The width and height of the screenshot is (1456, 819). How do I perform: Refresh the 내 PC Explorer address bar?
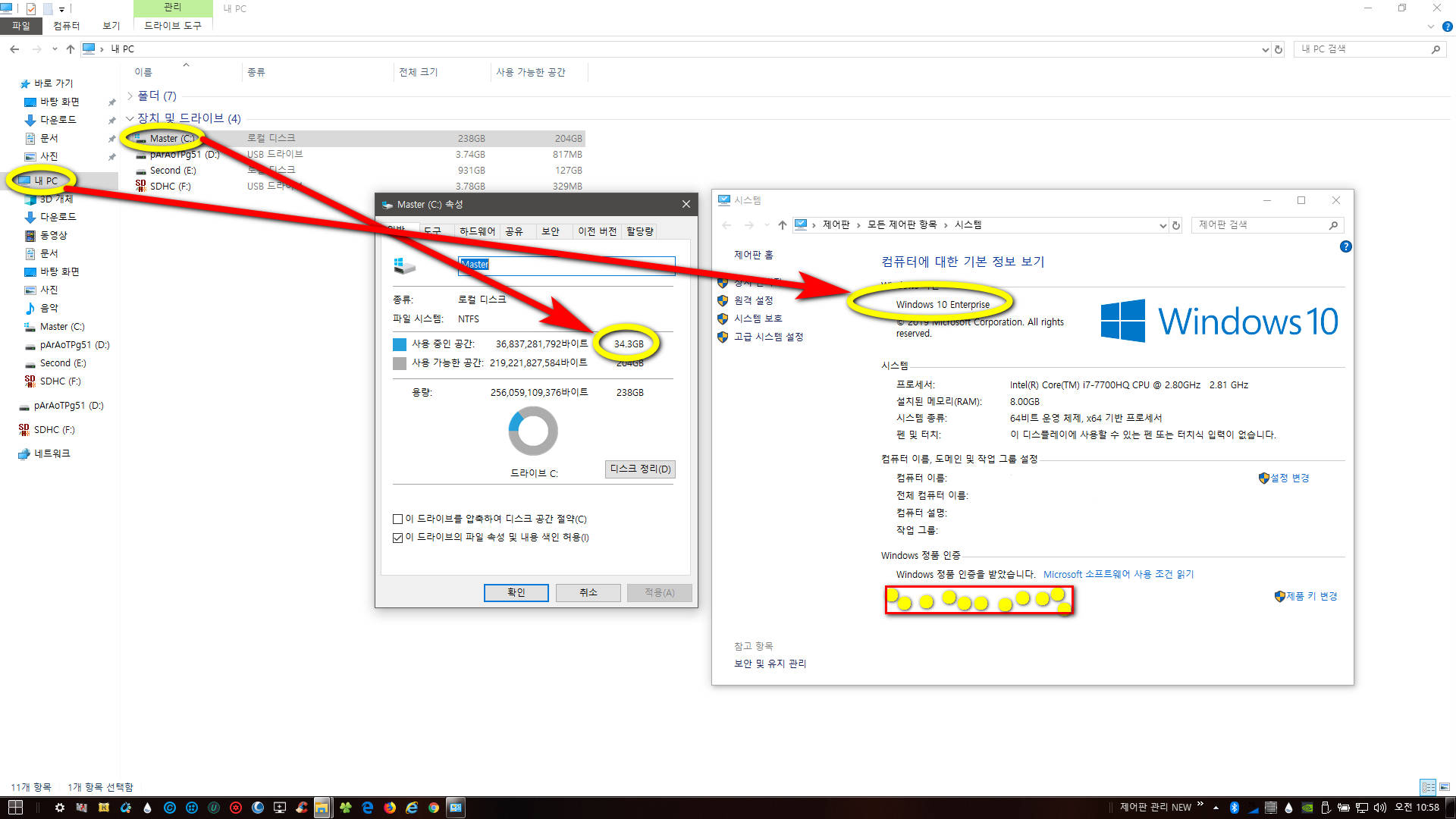point(1279,49)
